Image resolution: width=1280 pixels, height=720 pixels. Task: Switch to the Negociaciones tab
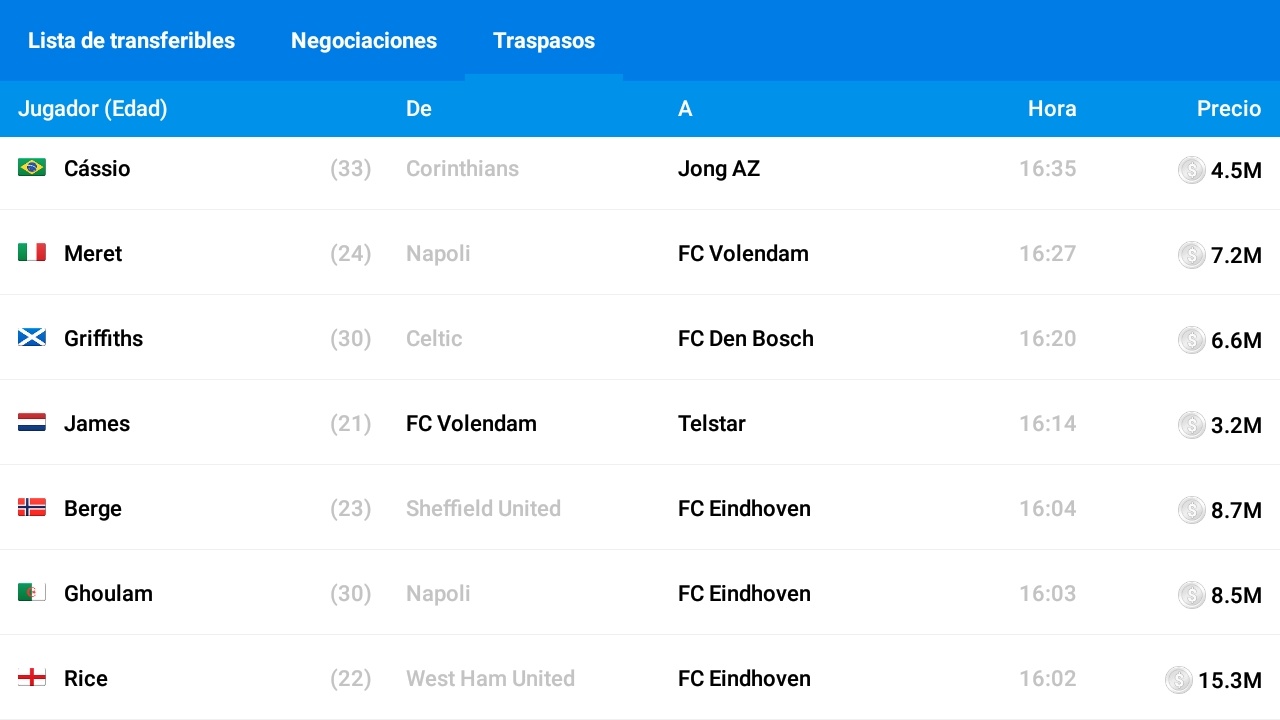364,41
